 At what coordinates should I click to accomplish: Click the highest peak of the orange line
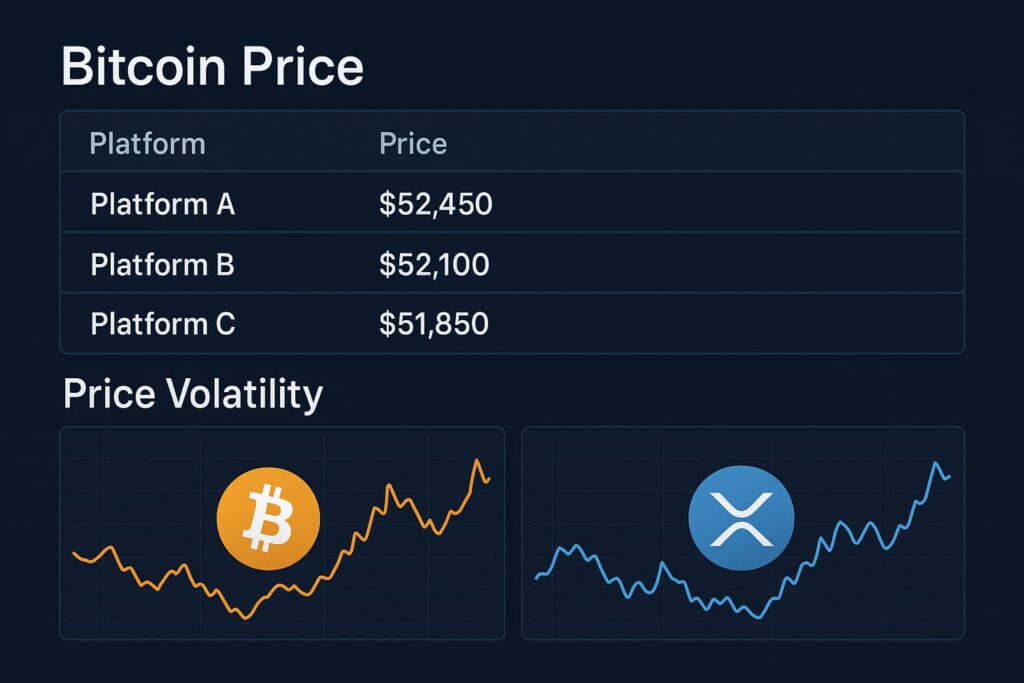coord(477,460)
